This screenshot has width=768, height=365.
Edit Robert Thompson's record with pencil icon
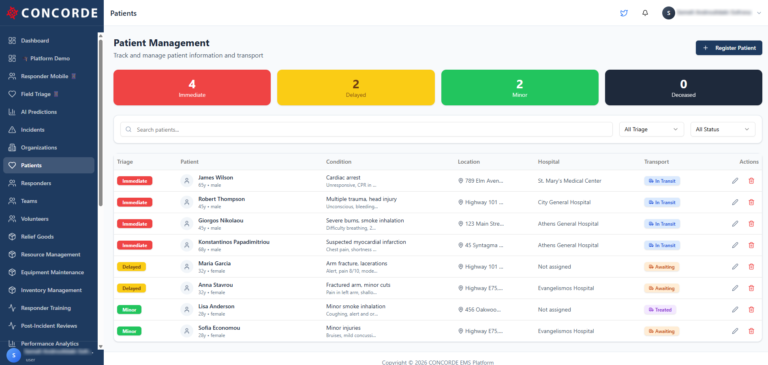[735, 202]
